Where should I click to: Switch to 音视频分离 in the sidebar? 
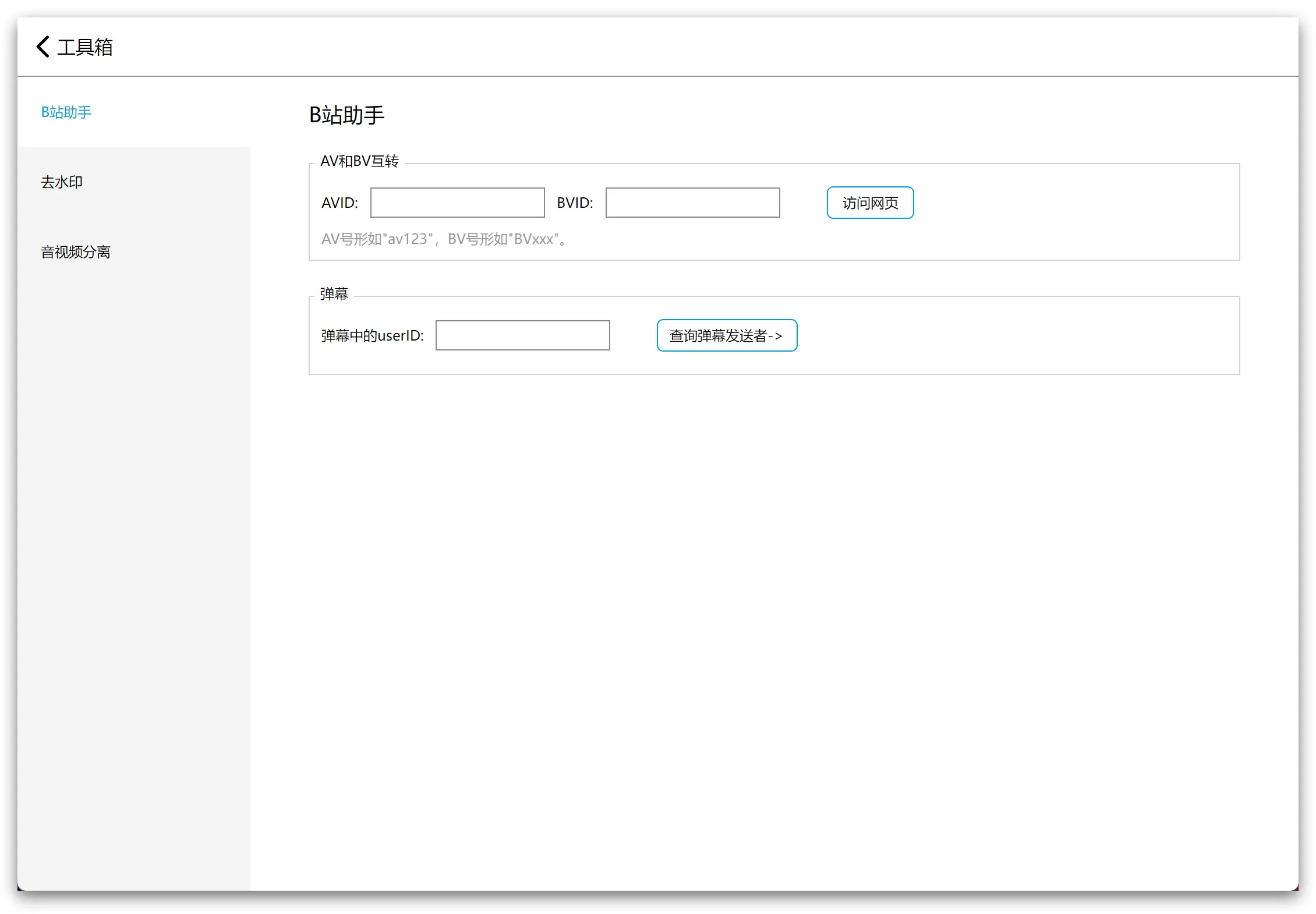point(134,251)
